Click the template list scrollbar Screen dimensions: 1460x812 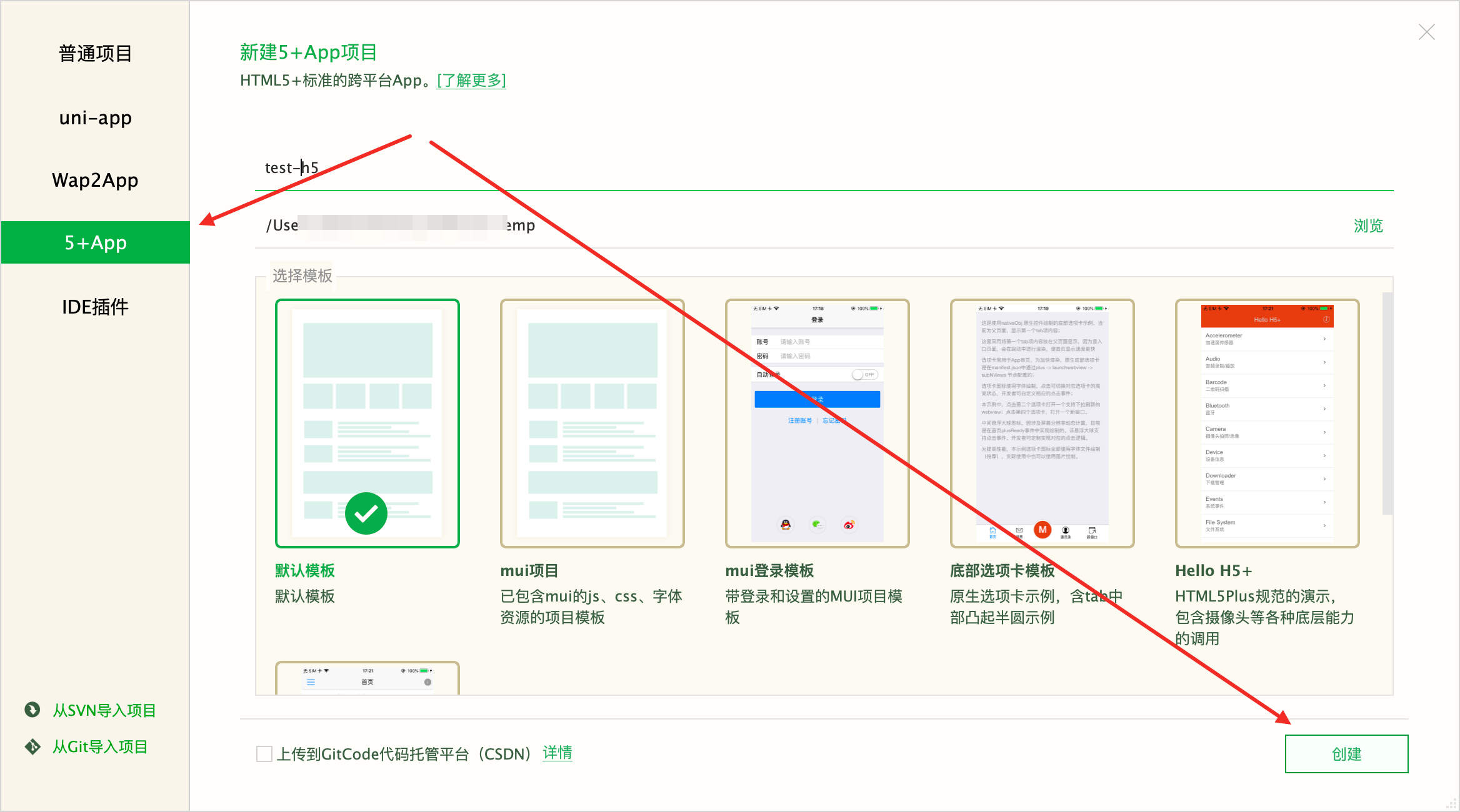[x=1387, y=403]
